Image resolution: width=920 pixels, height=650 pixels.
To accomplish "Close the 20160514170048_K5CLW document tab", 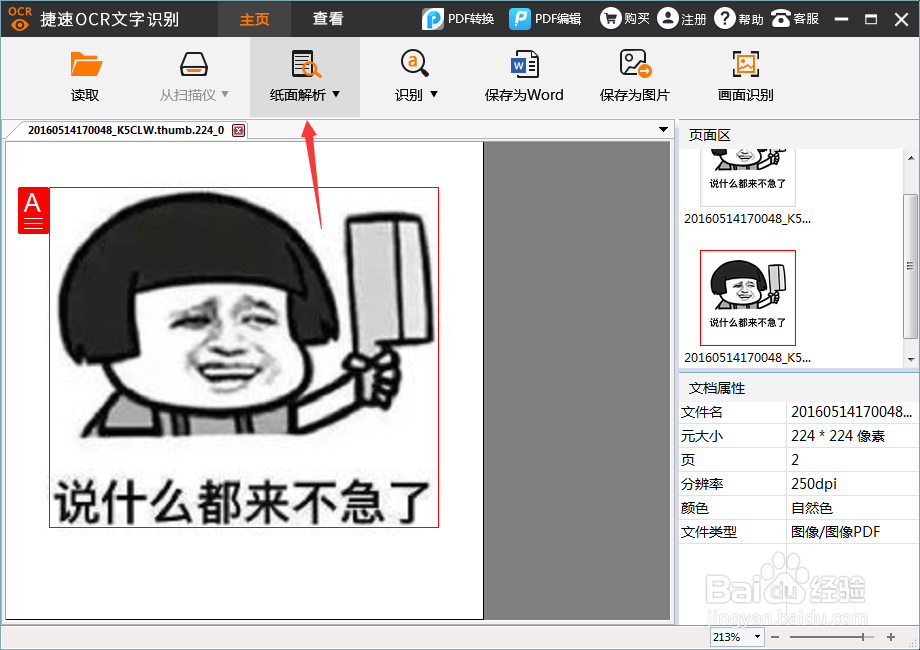I will [238, 130].
